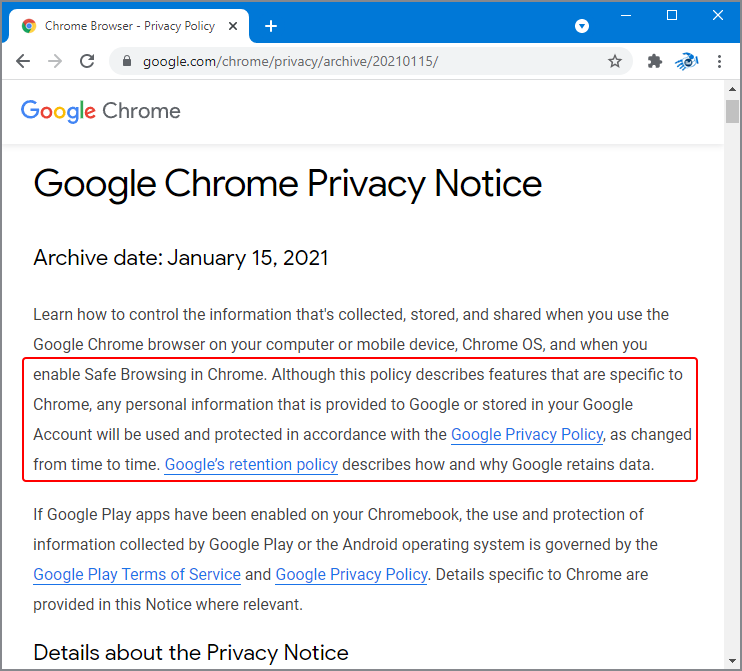Click the browser Back arrow
Image resolution: width=742 pixels, height=671 pixels.
coord(23,61)
